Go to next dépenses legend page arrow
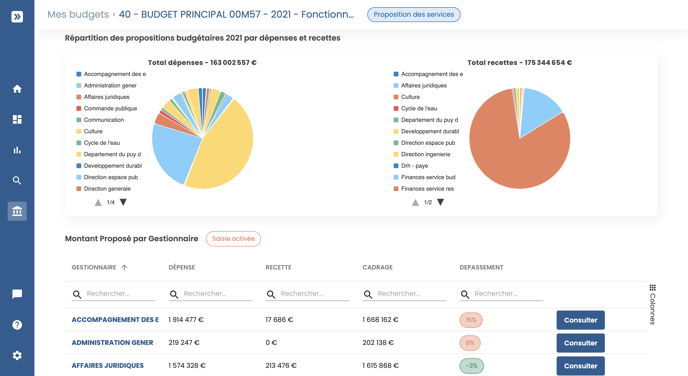The image size is (688, 376). [x=123, y=202]
